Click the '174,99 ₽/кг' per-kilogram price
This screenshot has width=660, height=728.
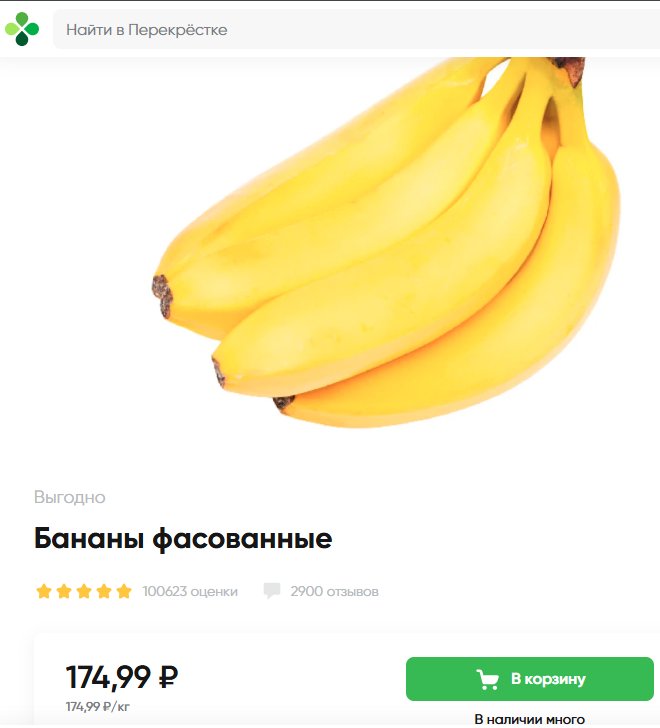(x=97, y=707)
